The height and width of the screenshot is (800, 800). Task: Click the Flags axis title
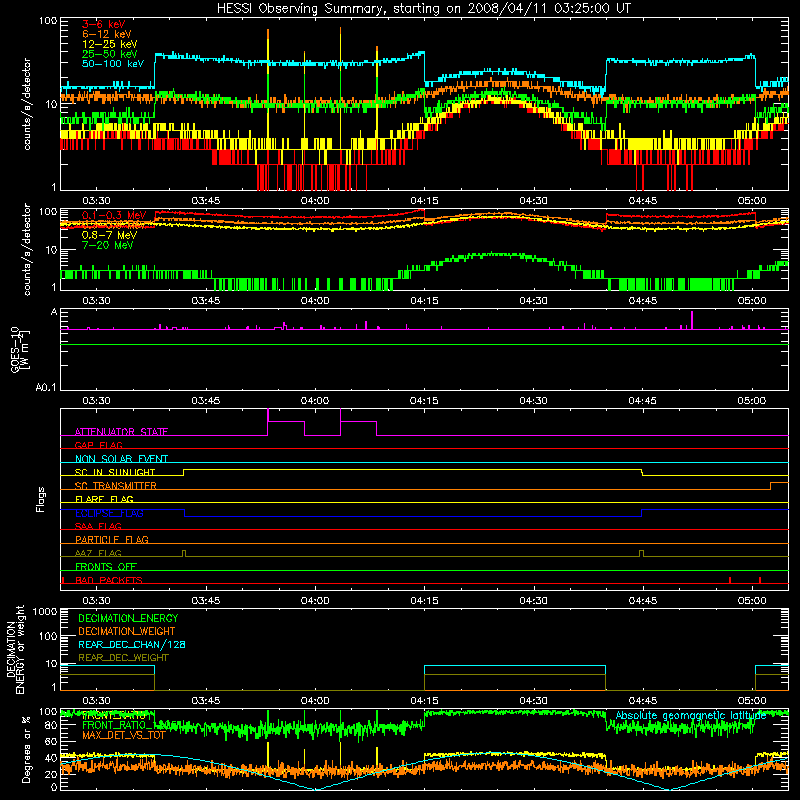(41, 499)
